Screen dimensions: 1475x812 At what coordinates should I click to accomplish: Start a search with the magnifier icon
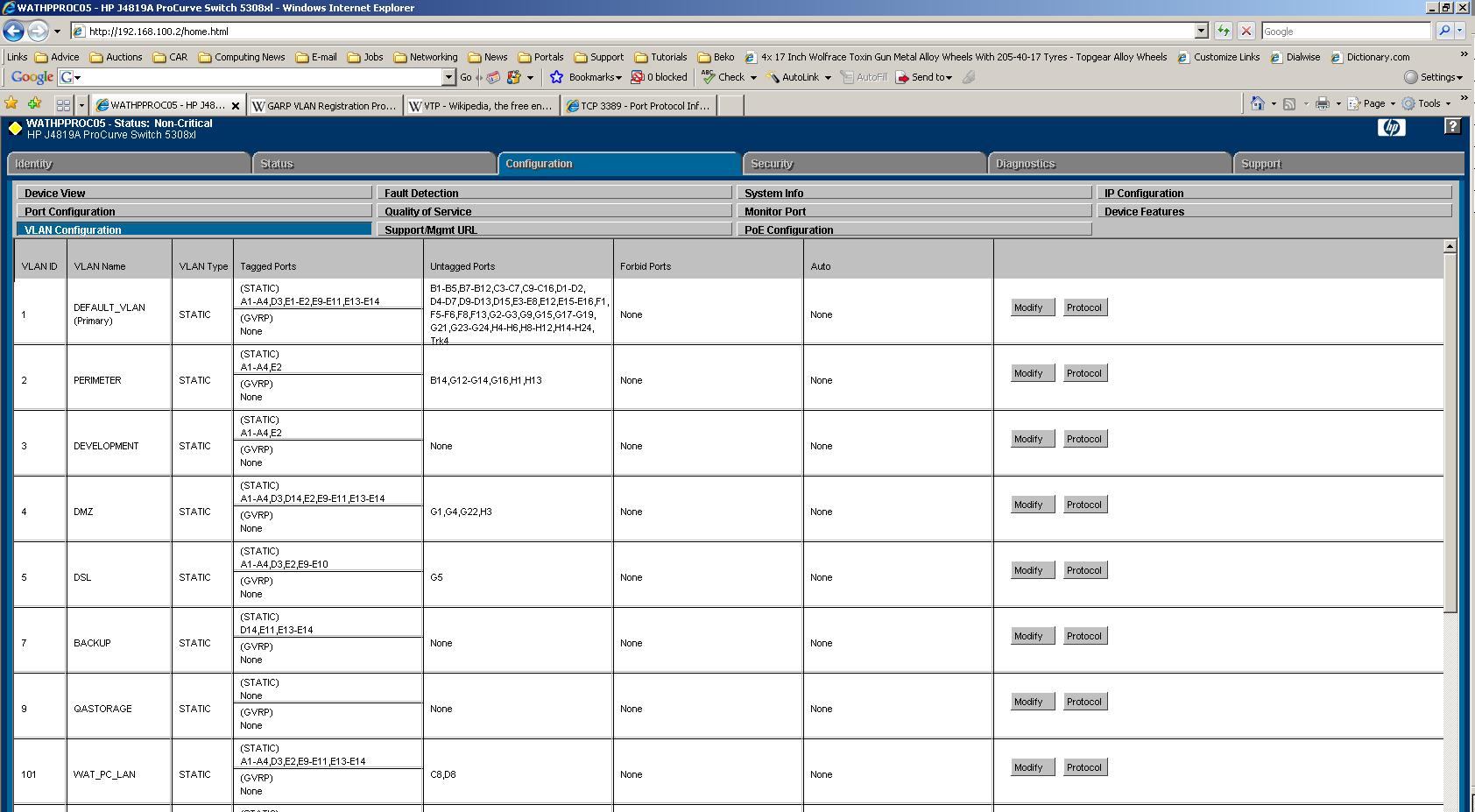(x=1444, y=31)
